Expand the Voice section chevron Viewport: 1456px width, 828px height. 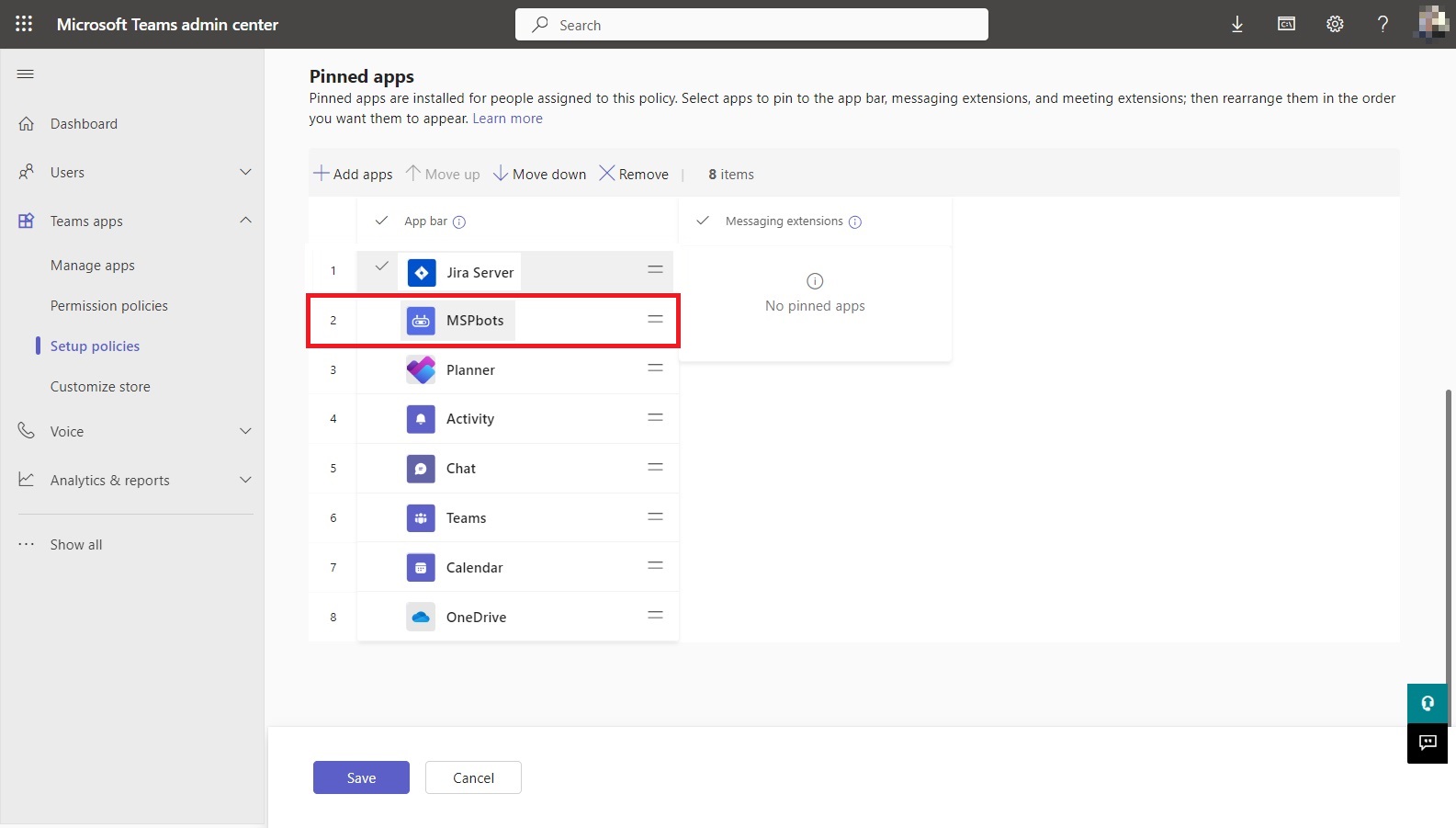(x=245, y=432)
